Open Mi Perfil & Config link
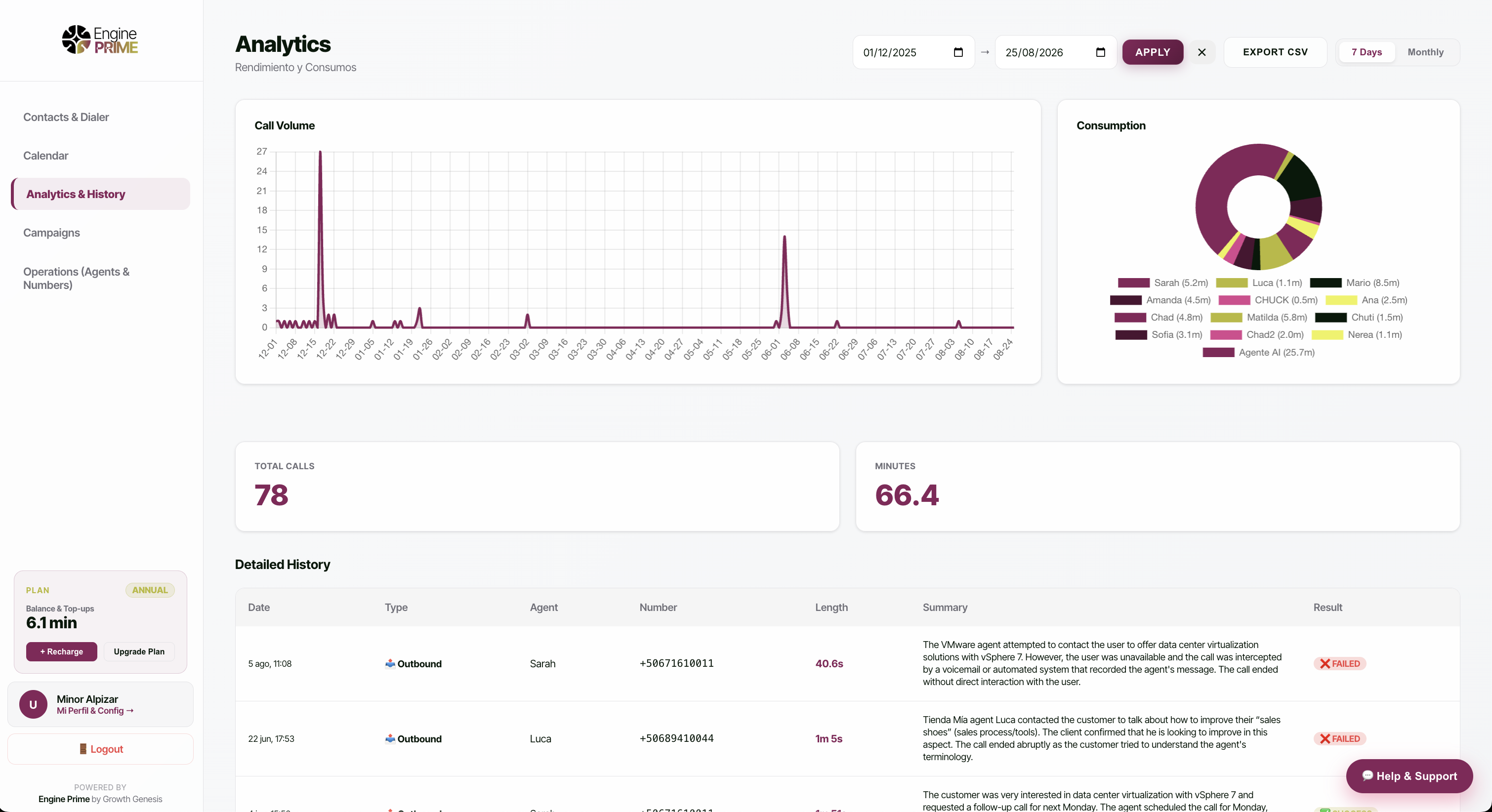Viewport: 1492px width, 812px height. tap(95, 711)
